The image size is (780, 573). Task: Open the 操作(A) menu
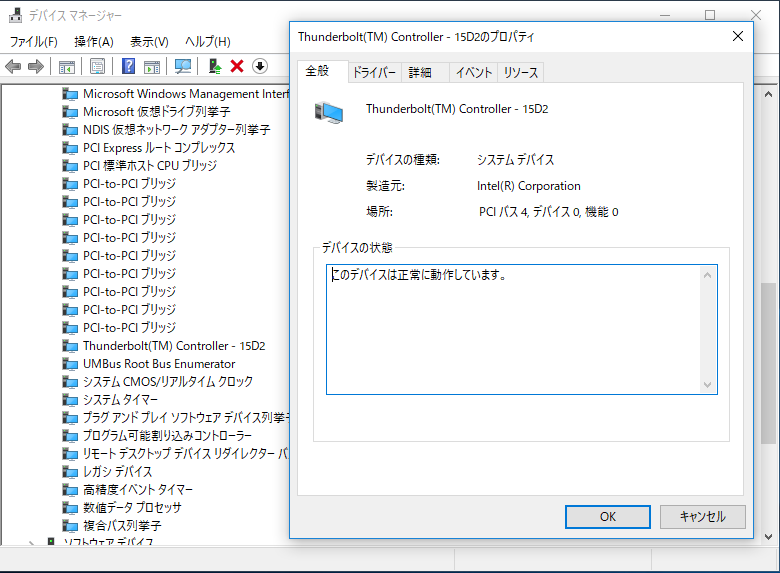94,42
